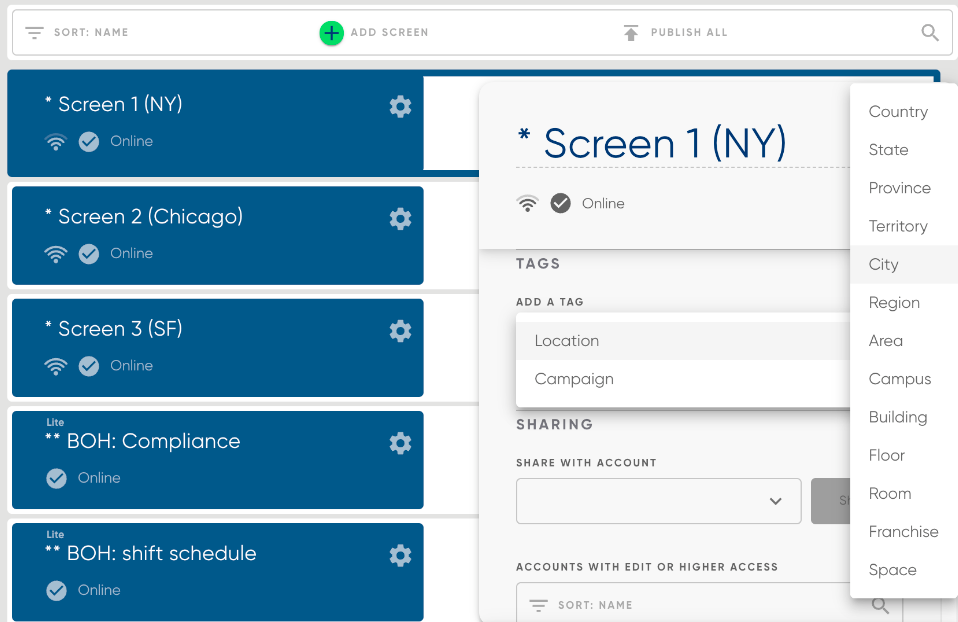Viewport: 958px width, 622px height.
Task: Click the green Add Screen plus icon
Action: pyautogui.click(x=331, y=32)
